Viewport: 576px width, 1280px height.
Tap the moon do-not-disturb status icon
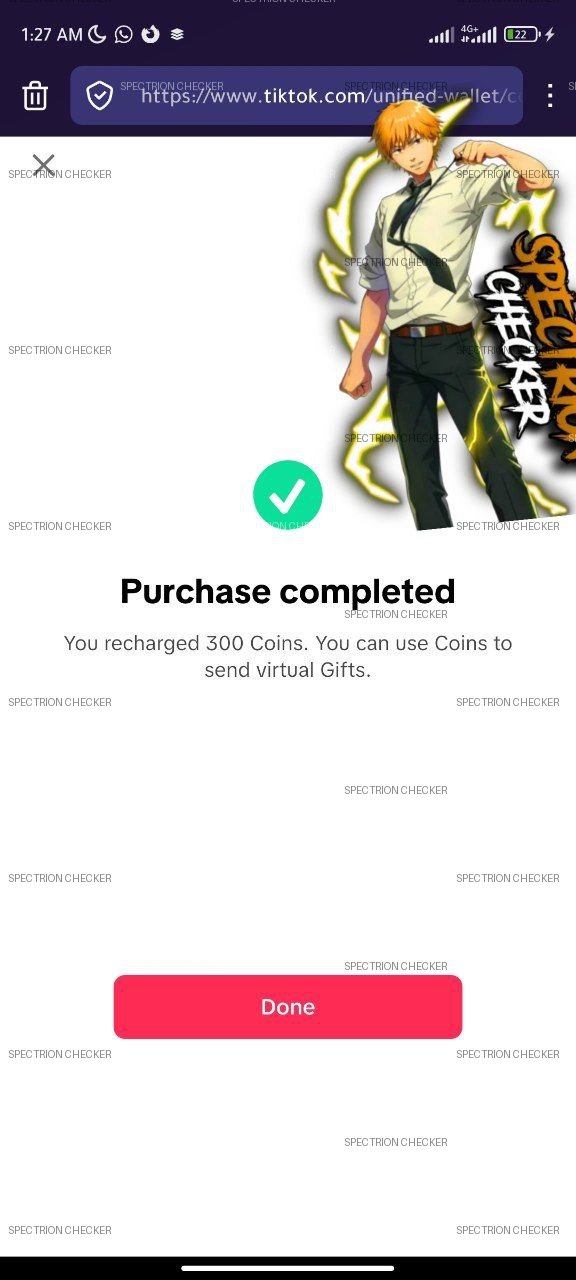click(x=97, y=34)
